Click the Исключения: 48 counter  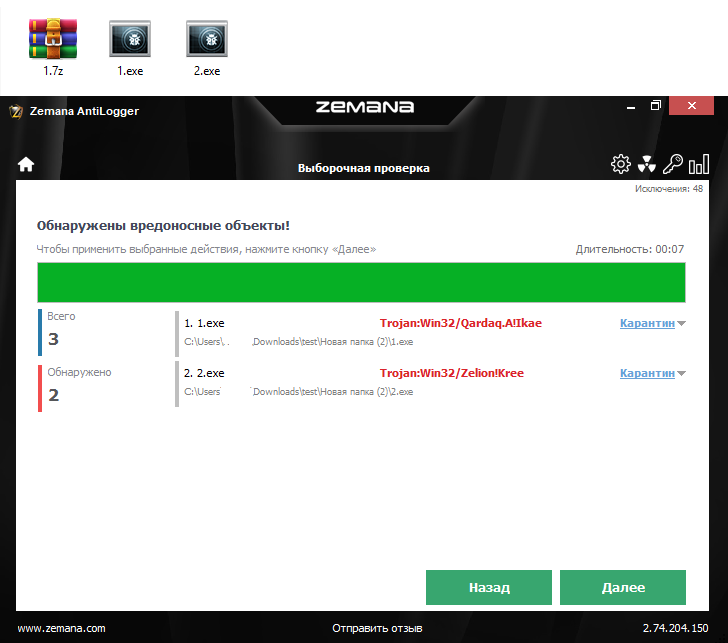pos(669,188)
